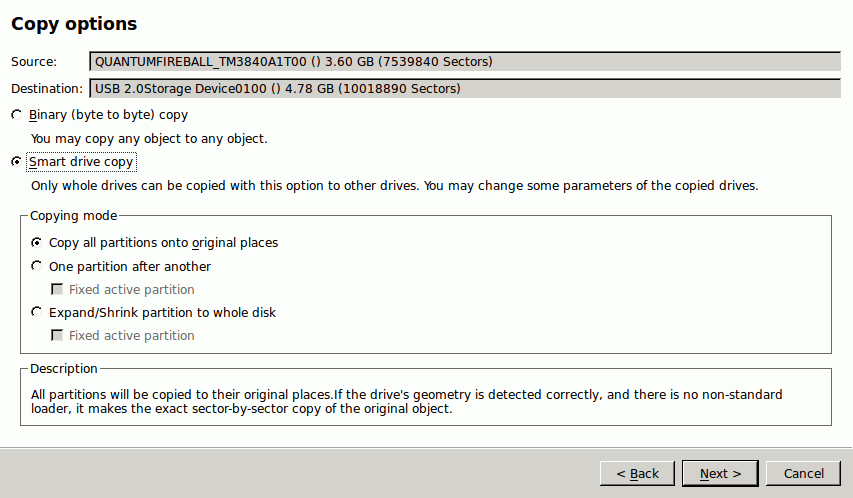Click the Copy options heading
This screenshot has height=498, width=853.
pos(74,24)
